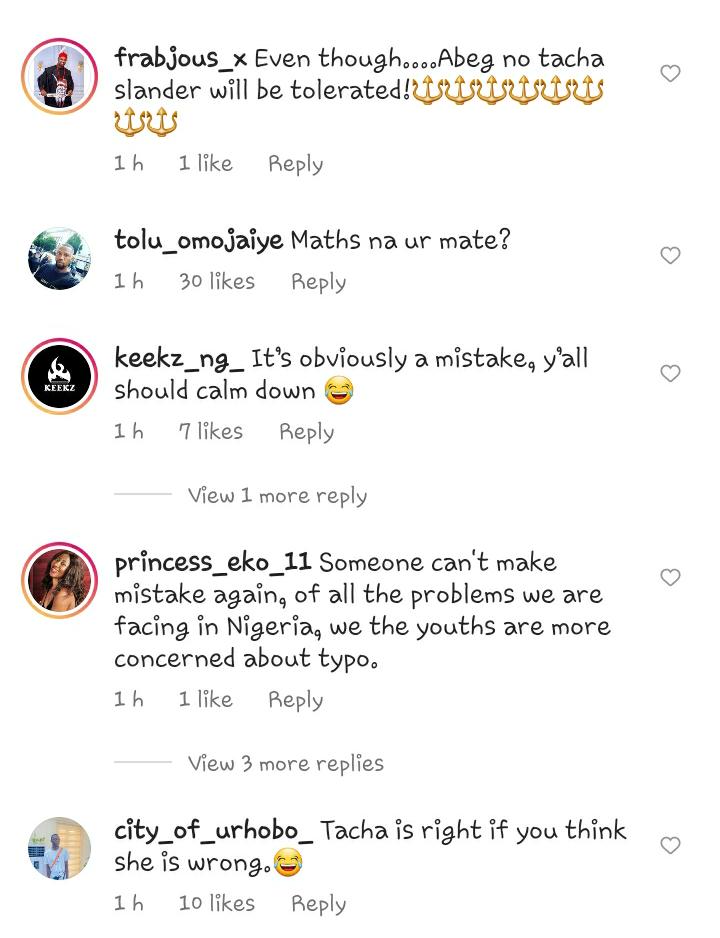Open the tolu_omojaiye username link
Image resolution: width=720 pixels, height=938 pixels.
point(198,240)
